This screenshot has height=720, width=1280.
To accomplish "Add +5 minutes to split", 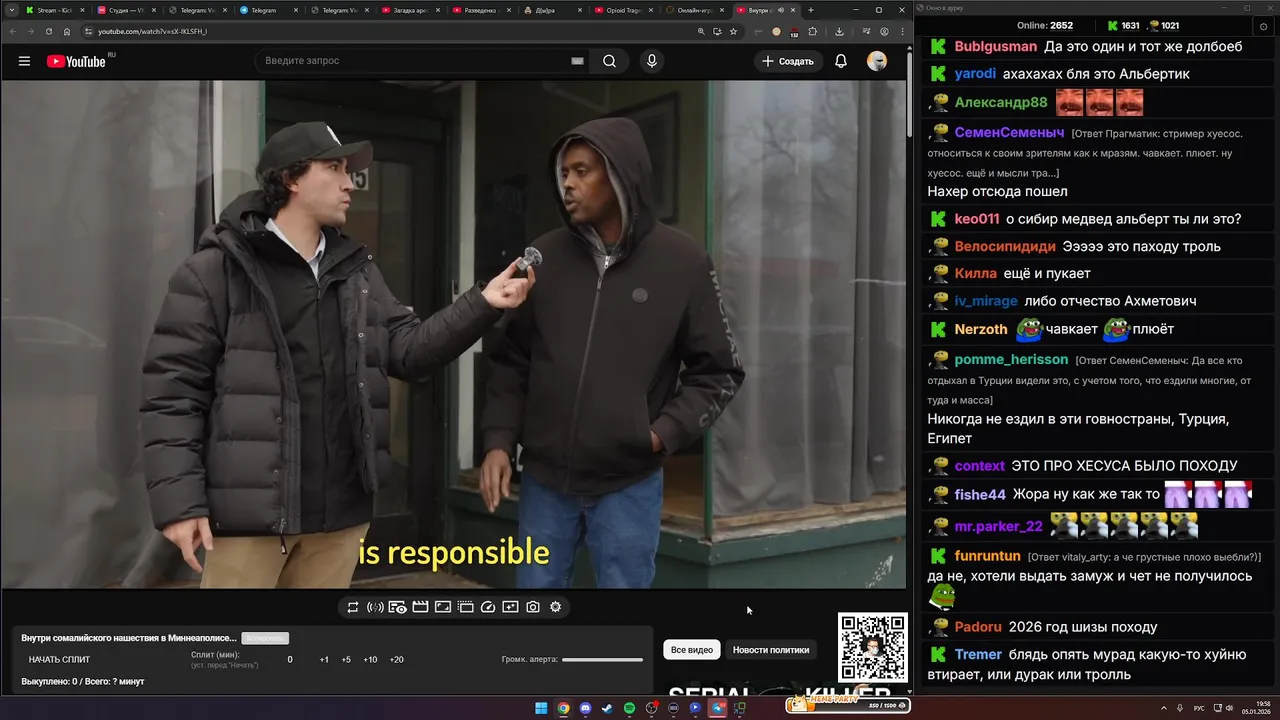I will [346, 660].
